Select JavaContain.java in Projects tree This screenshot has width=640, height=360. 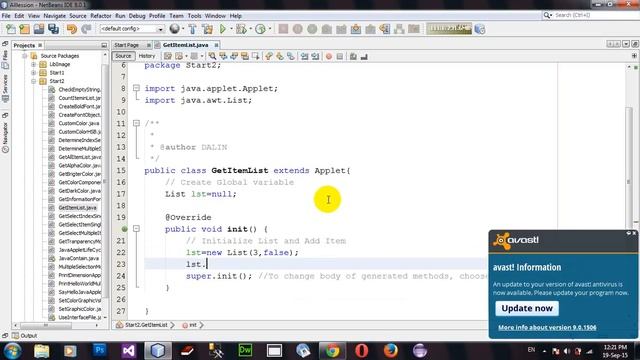coord(78,258)
